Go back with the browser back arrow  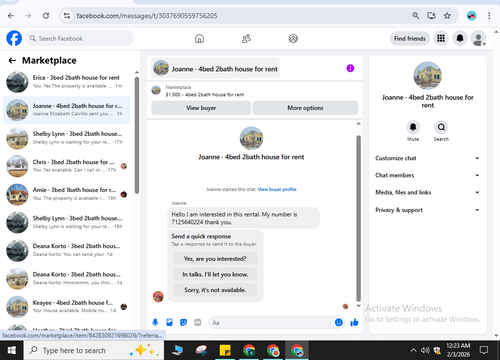coord(11,16)
